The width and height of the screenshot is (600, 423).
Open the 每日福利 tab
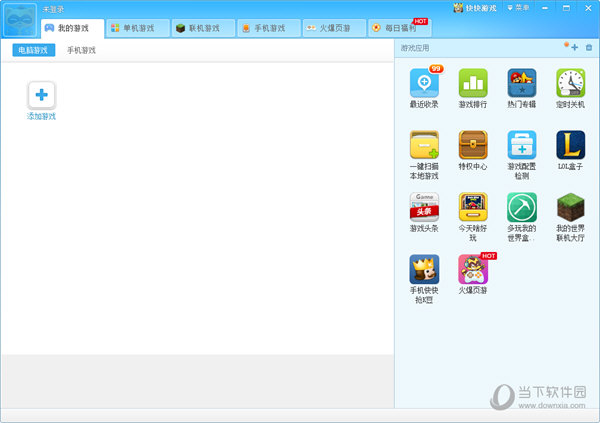399,28
